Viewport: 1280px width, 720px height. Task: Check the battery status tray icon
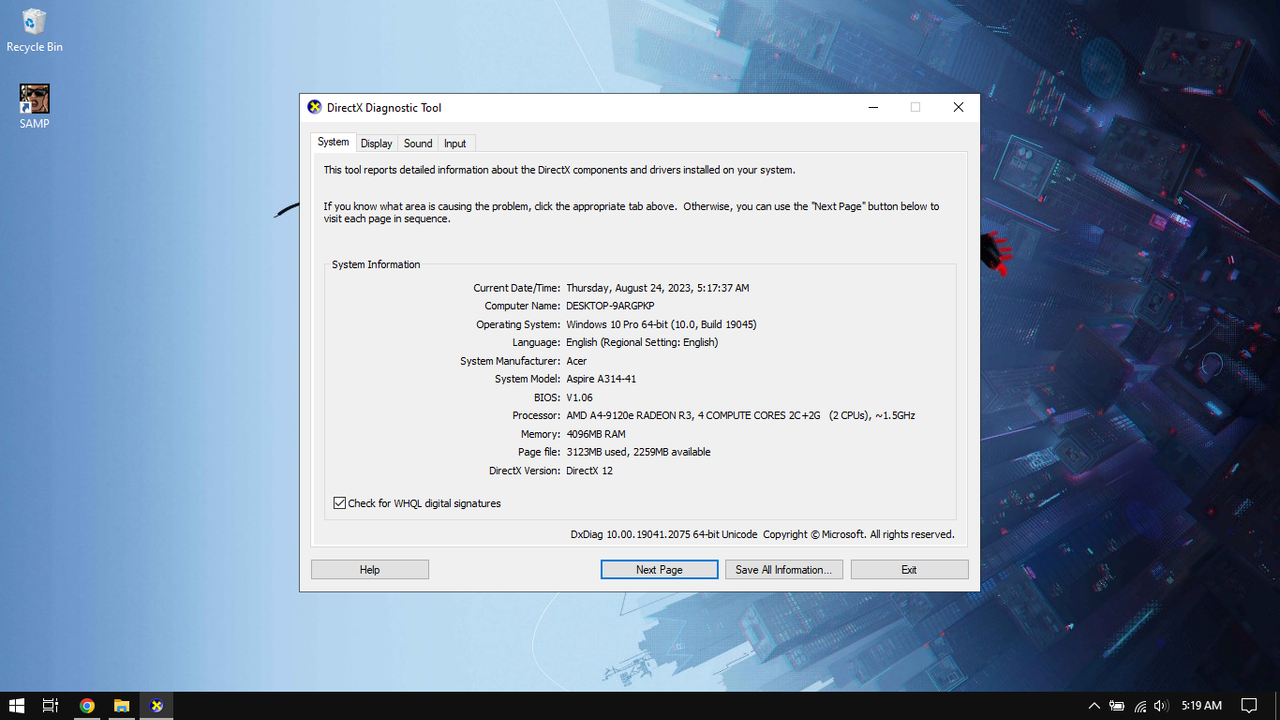coord(1117,705)
